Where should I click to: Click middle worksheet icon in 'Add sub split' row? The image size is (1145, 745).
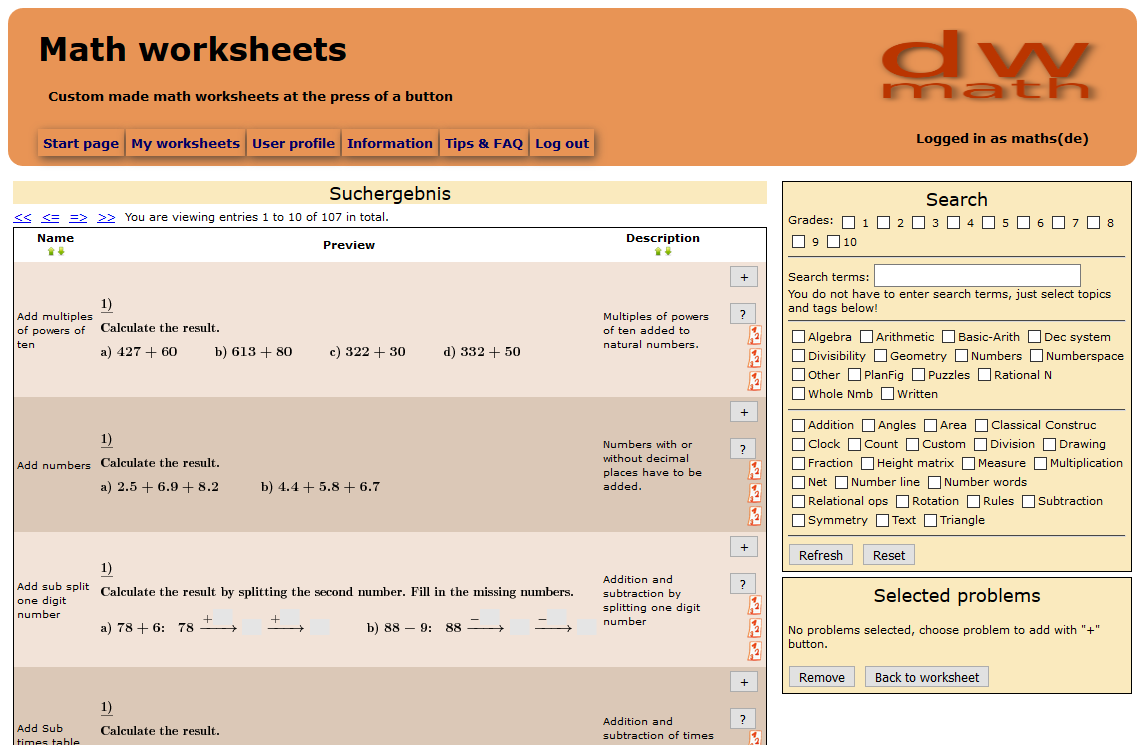point(754,628)
